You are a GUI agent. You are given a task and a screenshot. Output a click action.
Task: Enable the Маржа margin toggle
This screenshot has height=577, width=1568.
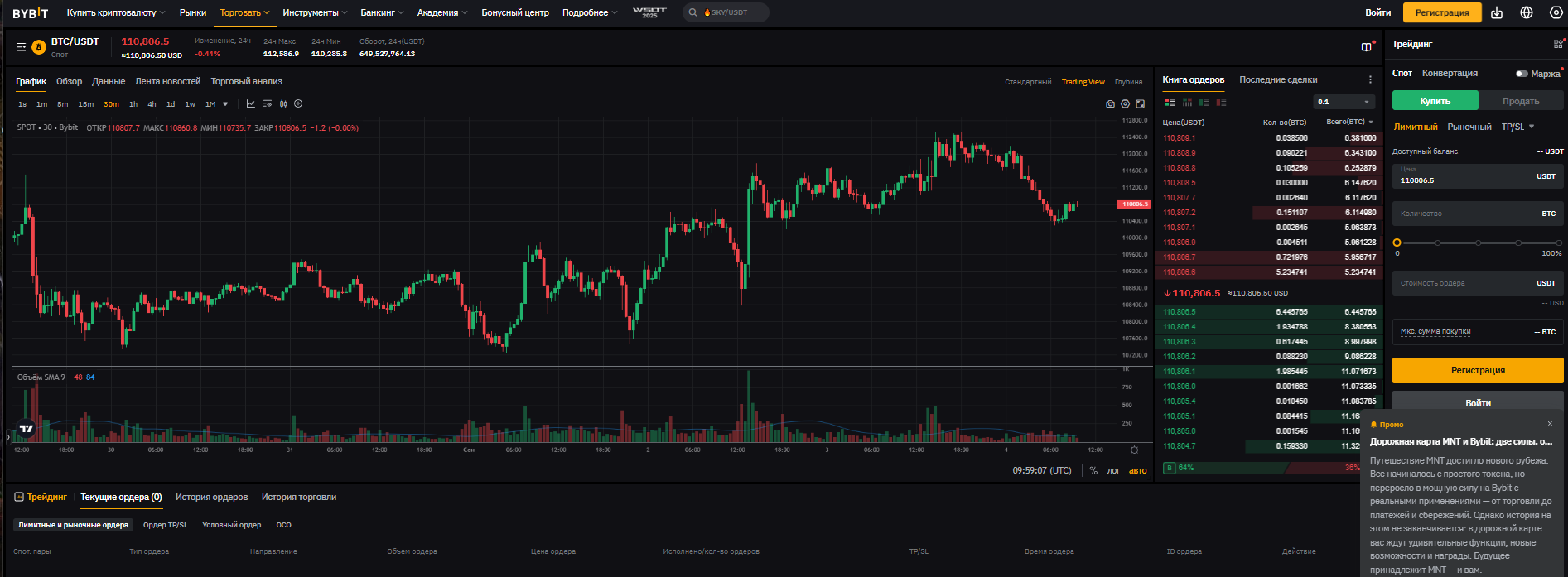tap(1522, 74)
